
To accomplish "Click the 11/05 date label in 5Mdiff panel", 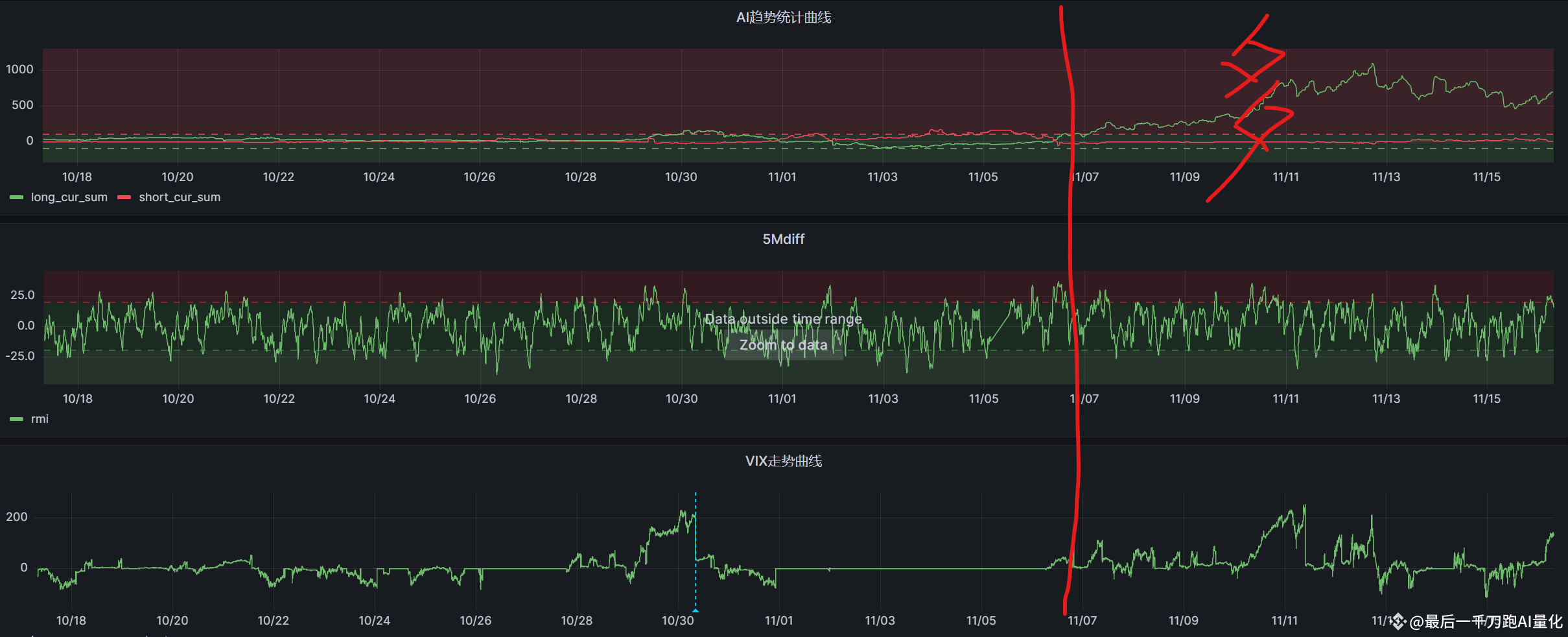I will coord(984,399).
